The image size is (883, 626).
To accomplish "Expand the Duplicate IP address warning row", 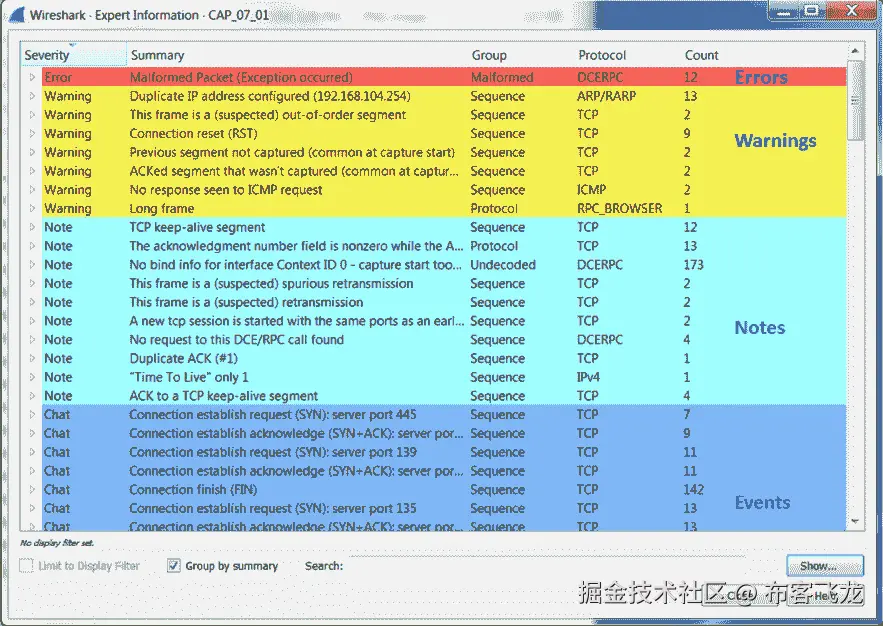I will tap(32, 96).
